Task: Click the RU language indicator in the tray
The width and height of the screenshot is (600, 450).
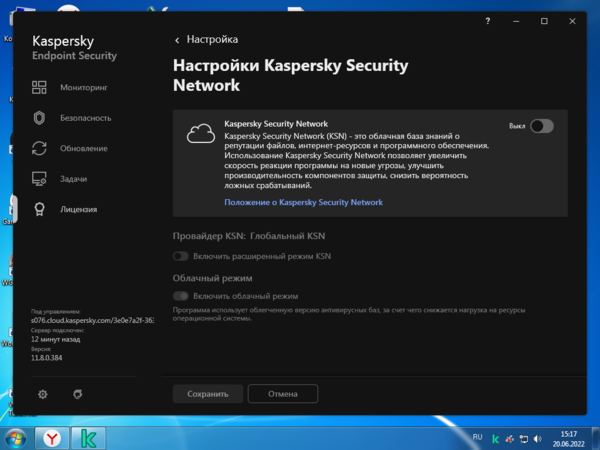Action: (x=477, y=437)
